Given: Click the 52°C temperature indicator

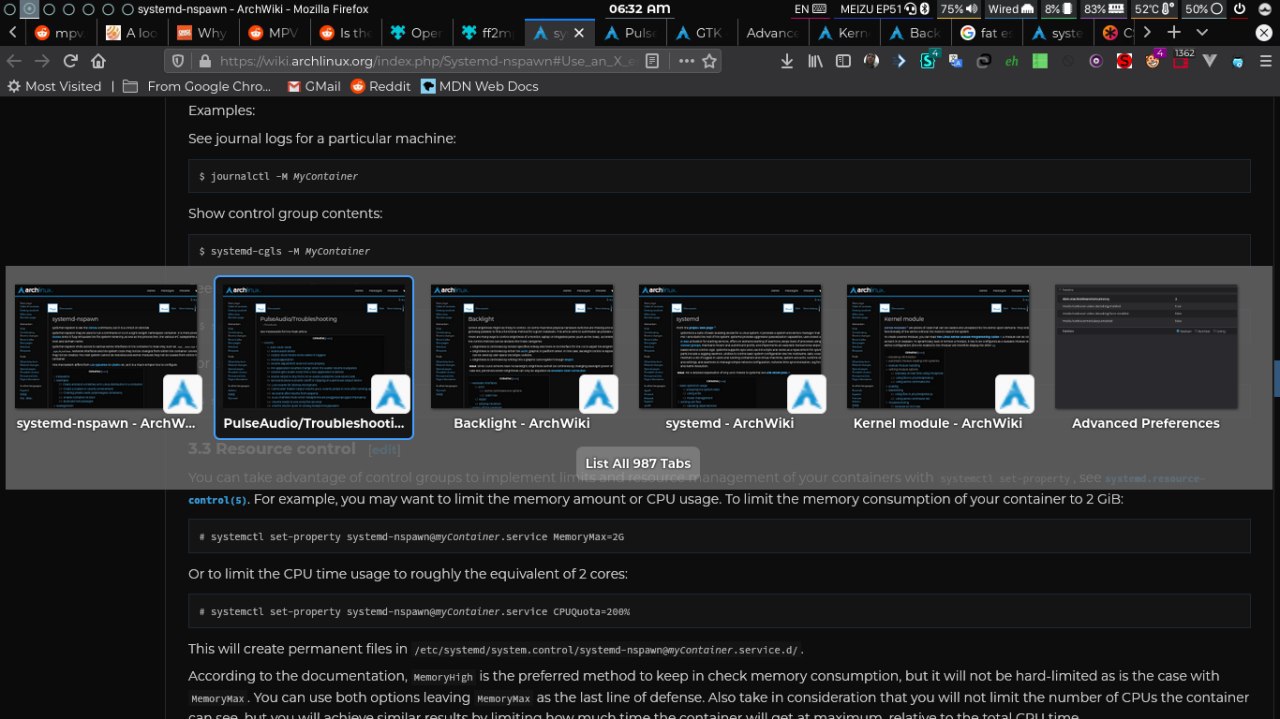Looking at the screenshot, I should 1153,8.
